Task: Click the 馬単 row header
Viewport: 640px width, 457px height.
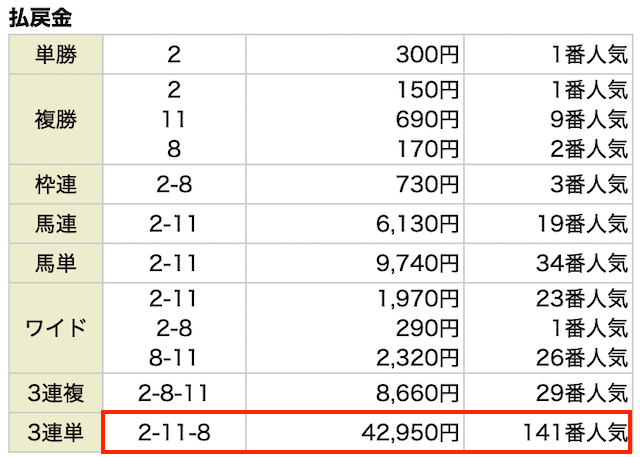Action: [x=56, y=263]
